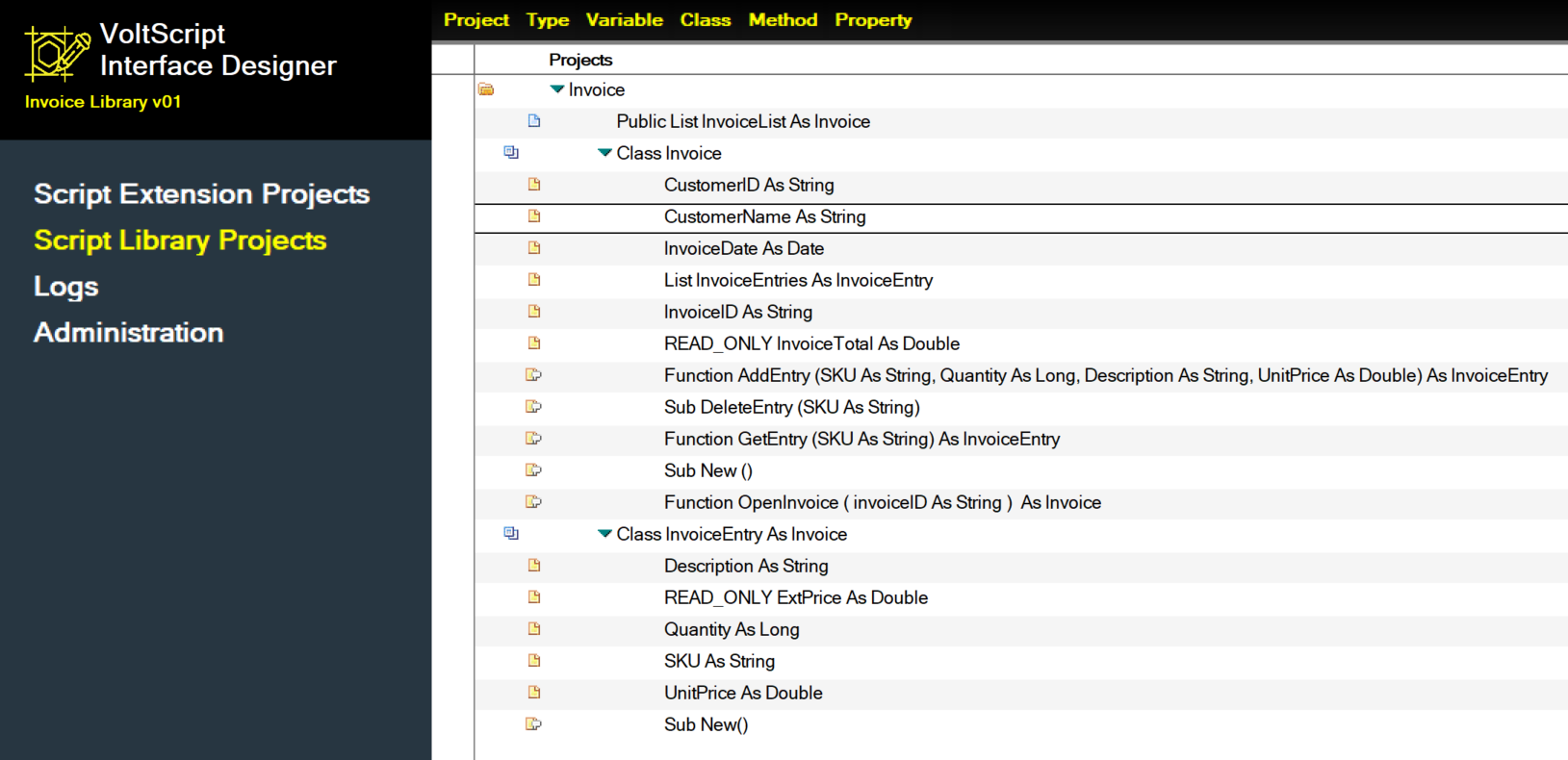Click method icon beside Function AddEntry
The image size is (1568, 760).
[533, 375]
